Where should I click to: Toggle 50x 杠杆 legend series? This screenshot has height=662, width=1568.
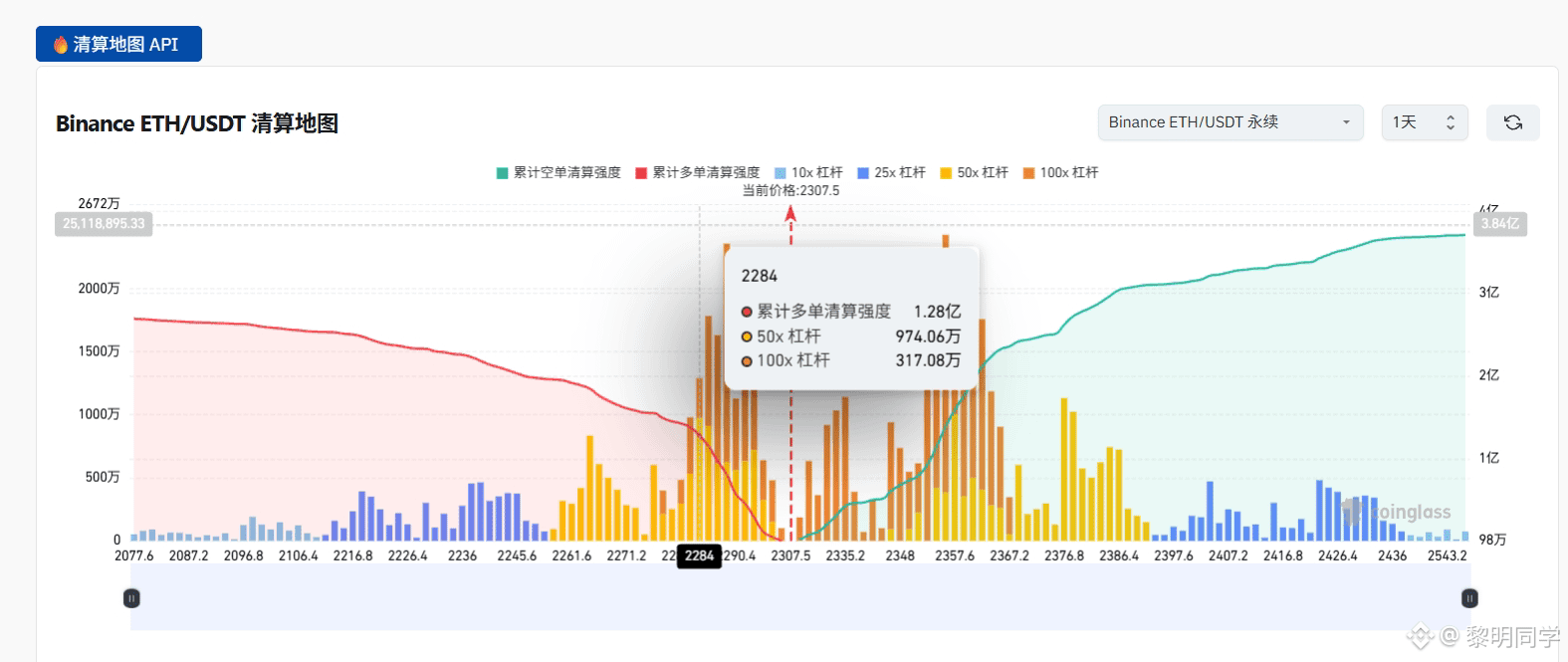pyautogui.click(x=974, y=172)
